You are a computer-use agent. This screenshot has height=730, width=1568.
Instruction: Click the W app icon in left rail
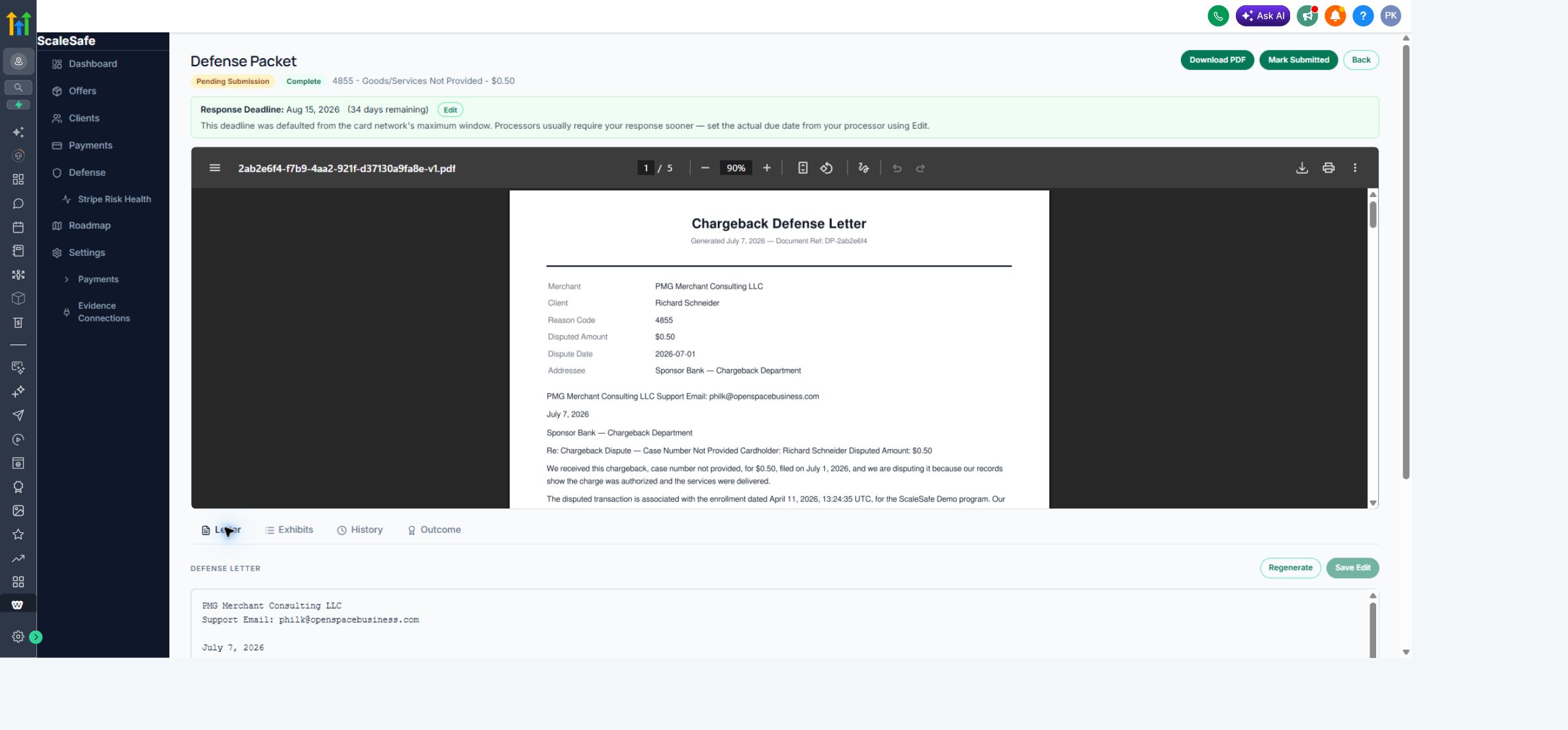pyautogui.click(x=18, y=604)
